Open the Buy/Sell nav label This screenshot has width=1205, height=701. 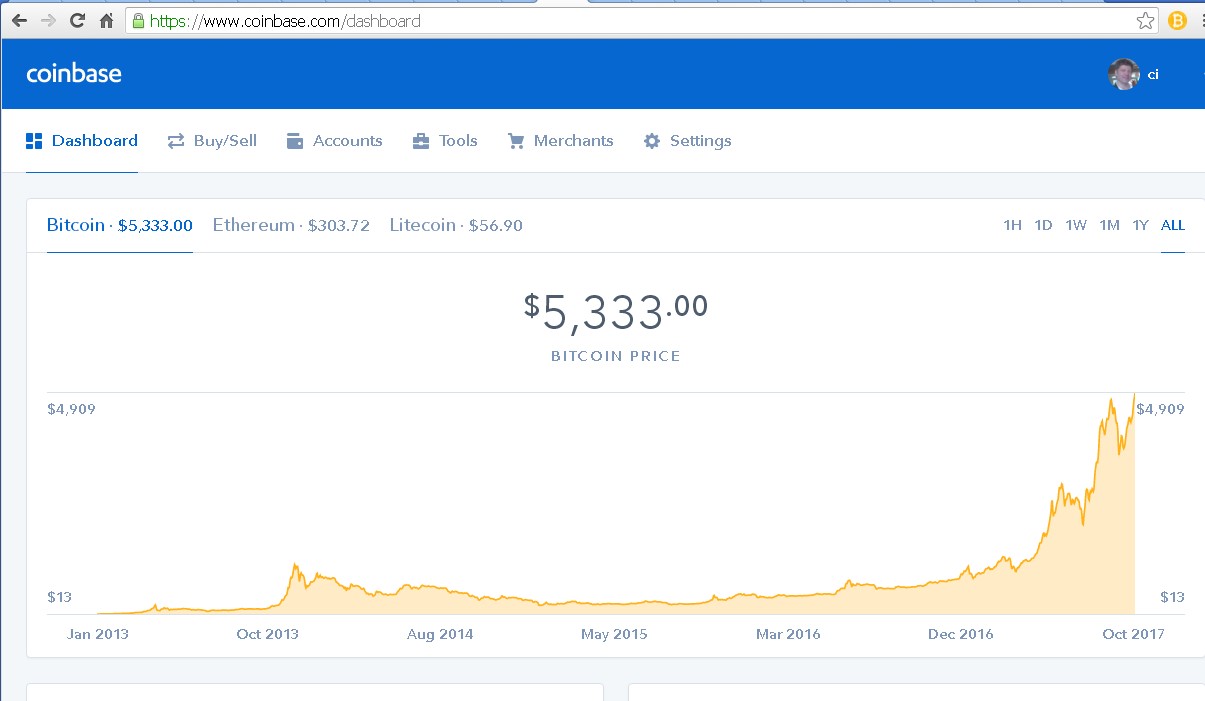tap(225, 141)
